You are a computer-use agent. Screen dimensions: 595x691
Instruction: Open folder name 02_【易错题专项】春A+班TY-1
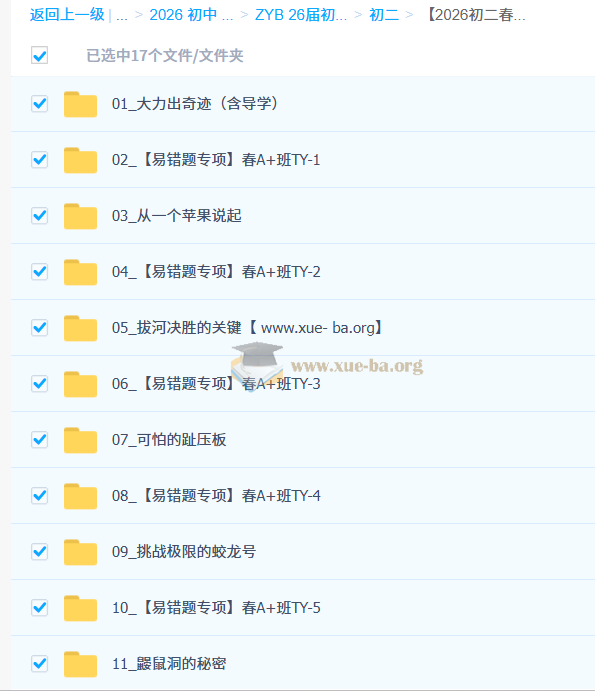216,160
